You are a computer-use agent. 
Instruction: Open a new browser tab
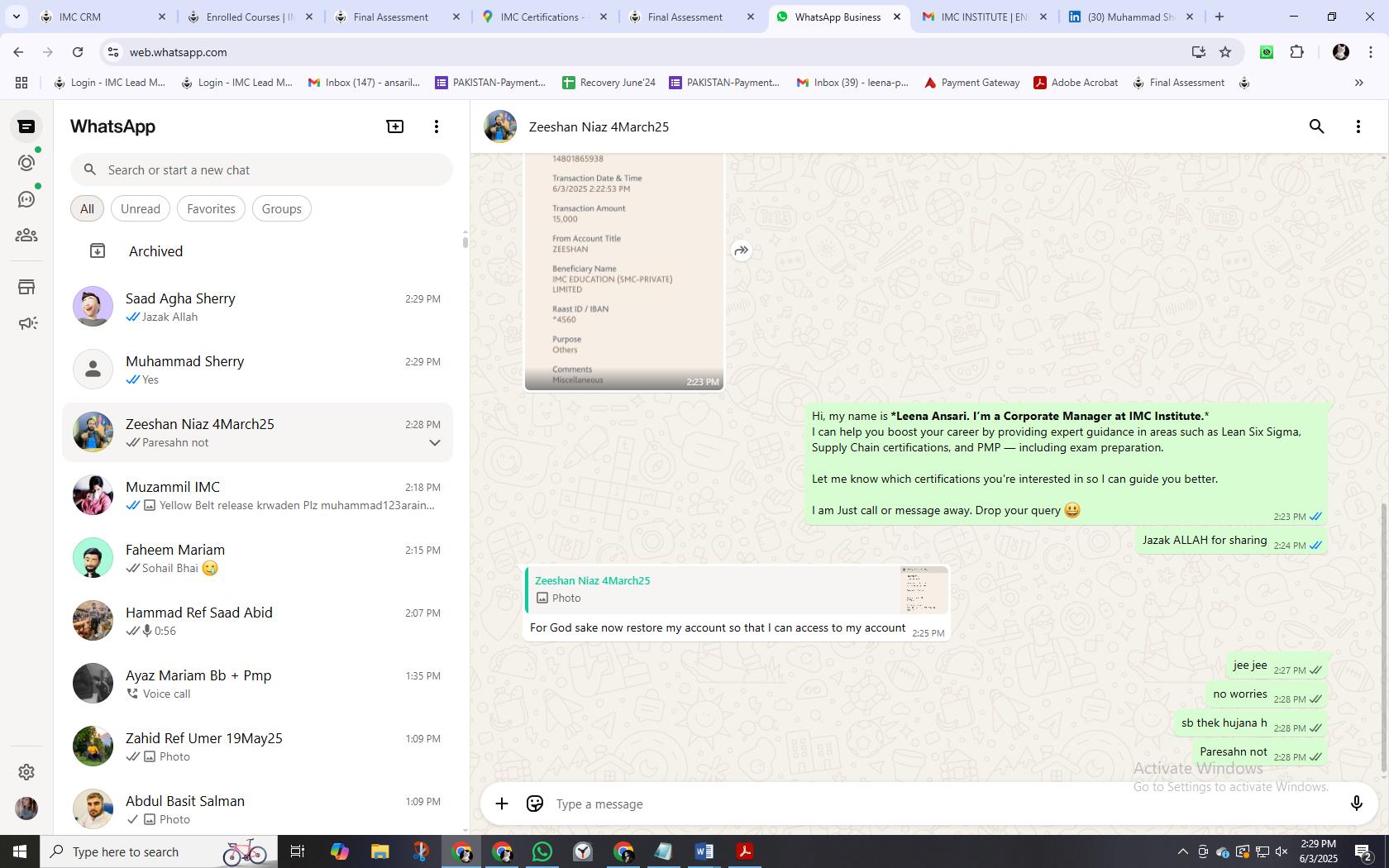coord(1220,17)
